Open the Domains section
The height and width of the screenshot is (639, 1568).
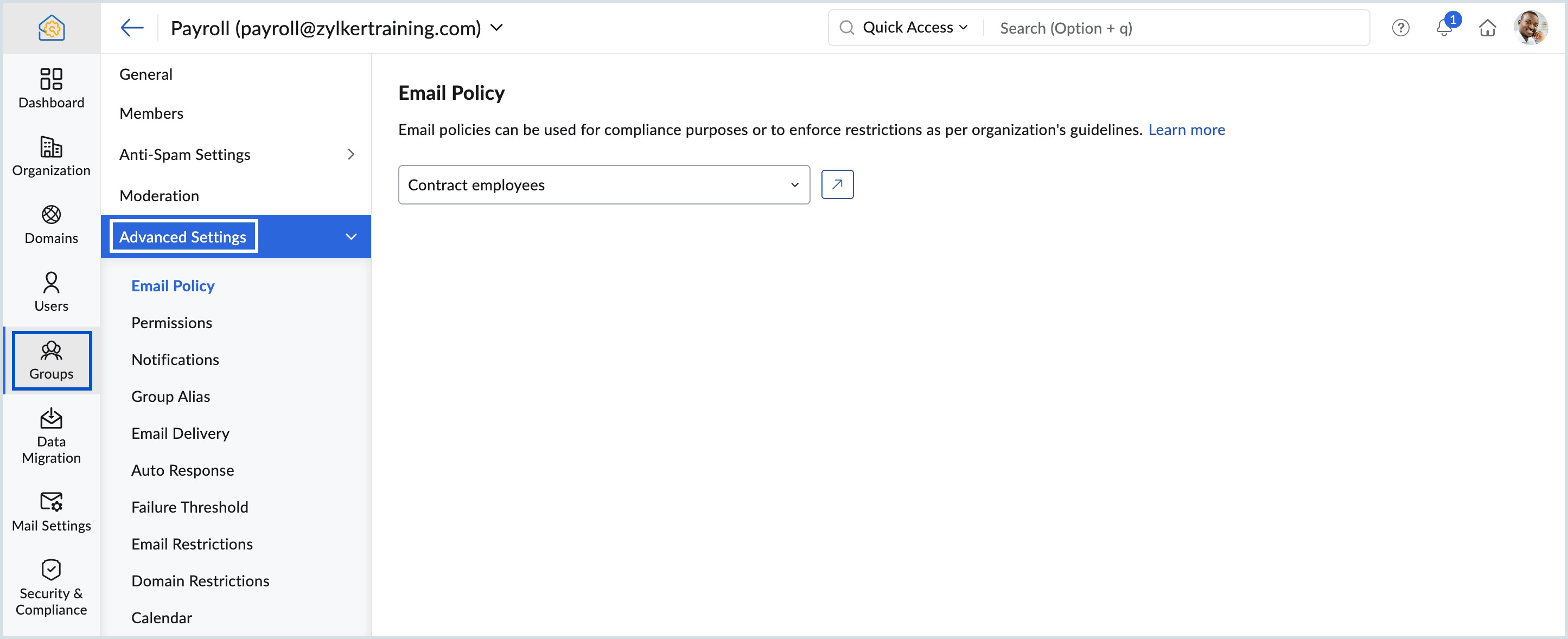51,224
